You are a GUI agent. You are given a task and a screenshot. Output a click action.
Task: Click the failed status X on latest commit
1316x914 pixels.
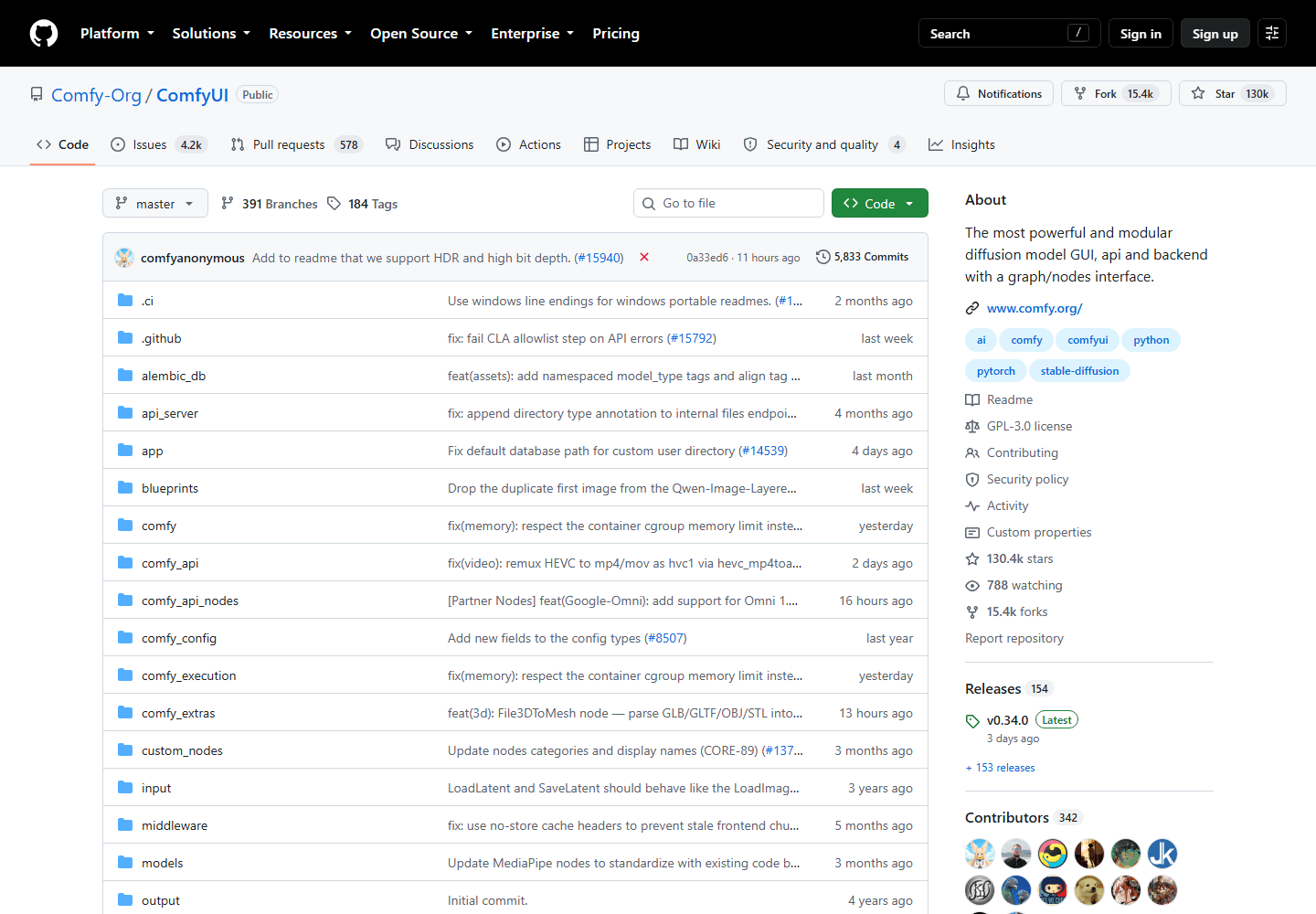(x=644, y=257)
